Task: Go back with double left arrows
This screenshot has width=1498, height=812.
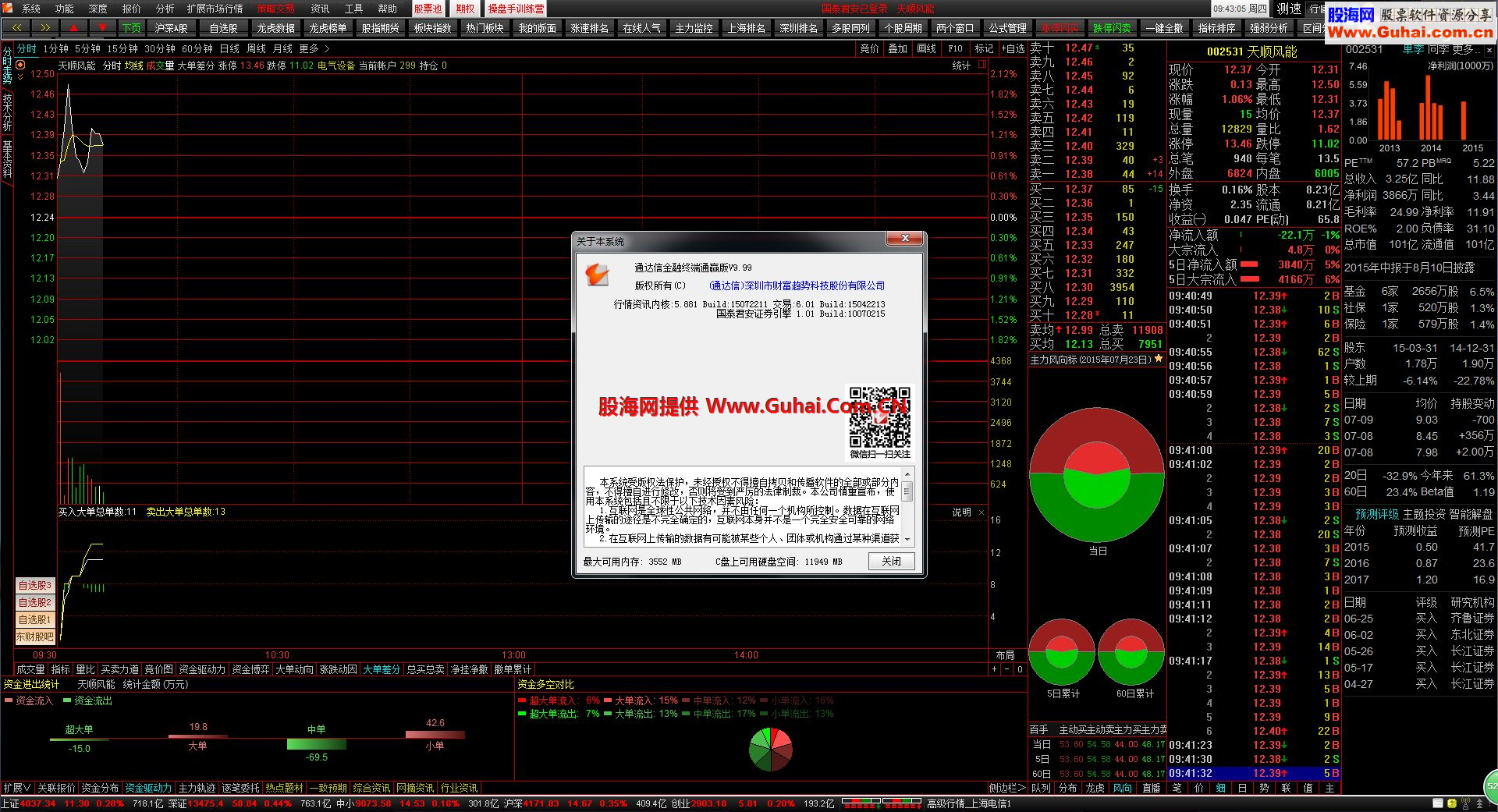Action: click(x=17, y=27)
